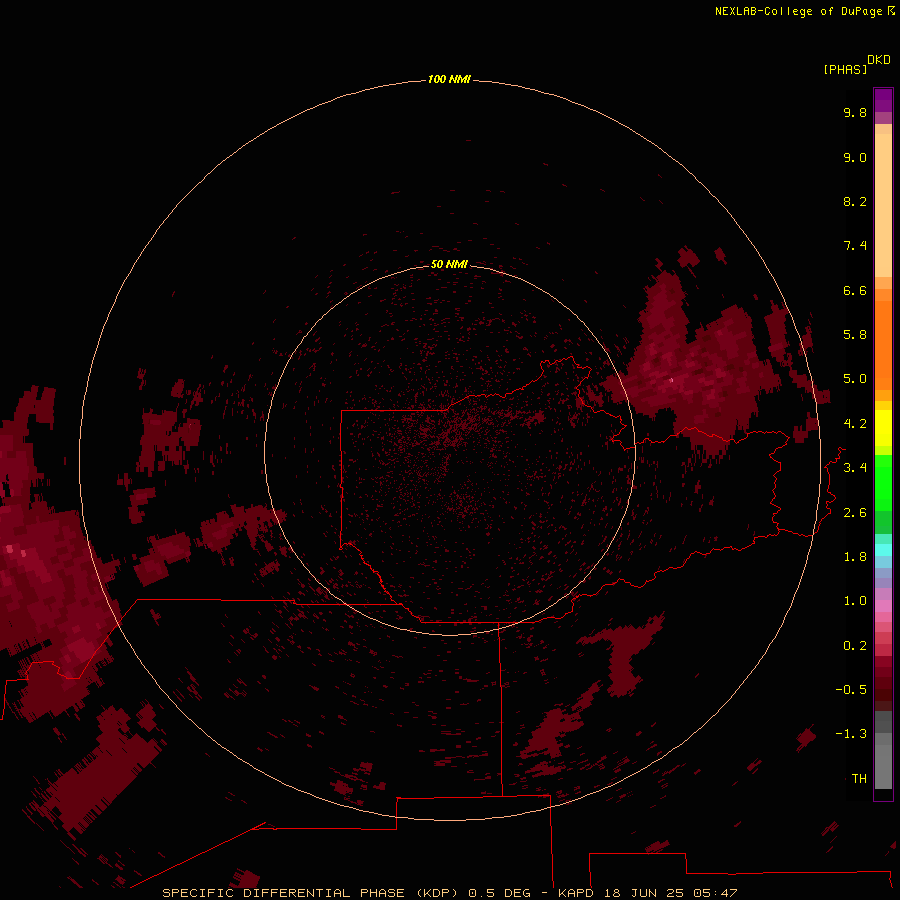The width and height of the screenshot is (900, 900).
Task: Click the product title text at bottom
Action: 449,893
